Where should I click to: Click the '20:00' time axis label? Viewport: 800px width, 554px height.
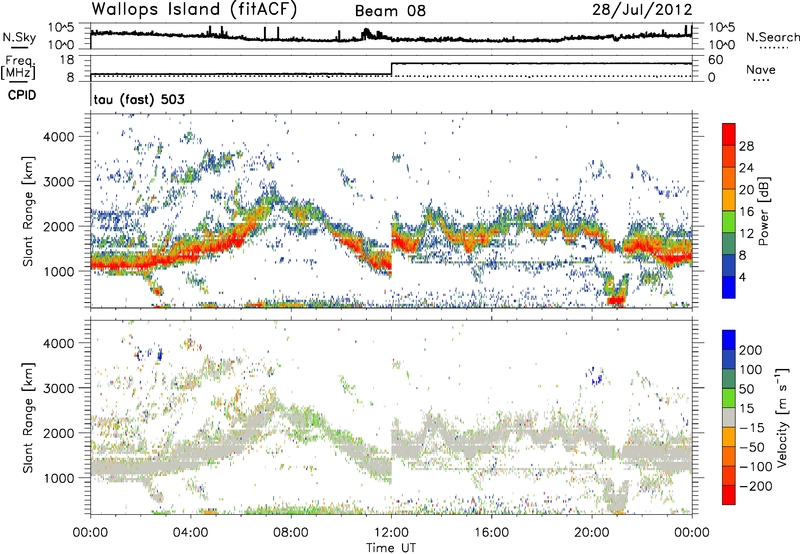592,533
